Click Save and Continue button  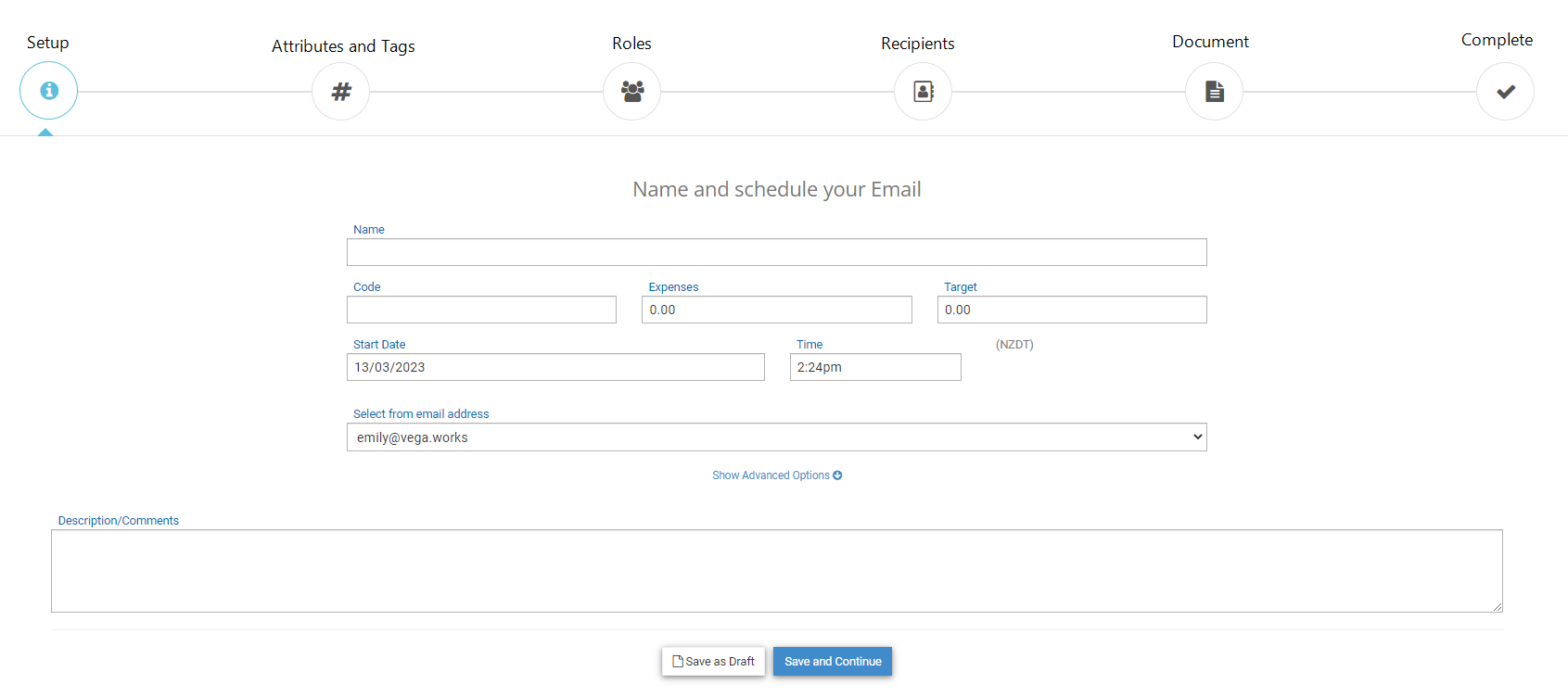833,662
